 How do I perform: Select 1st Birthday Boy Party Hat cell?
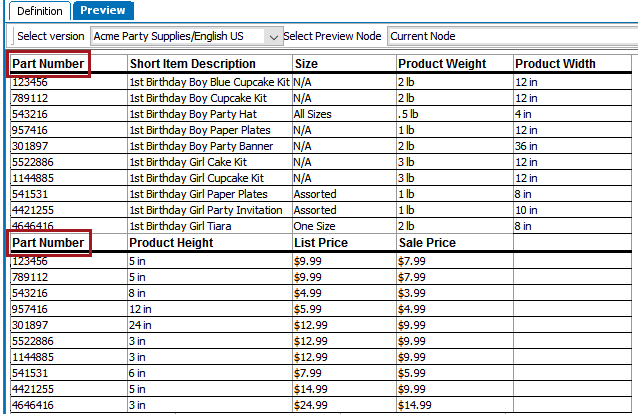coord(210,114)
